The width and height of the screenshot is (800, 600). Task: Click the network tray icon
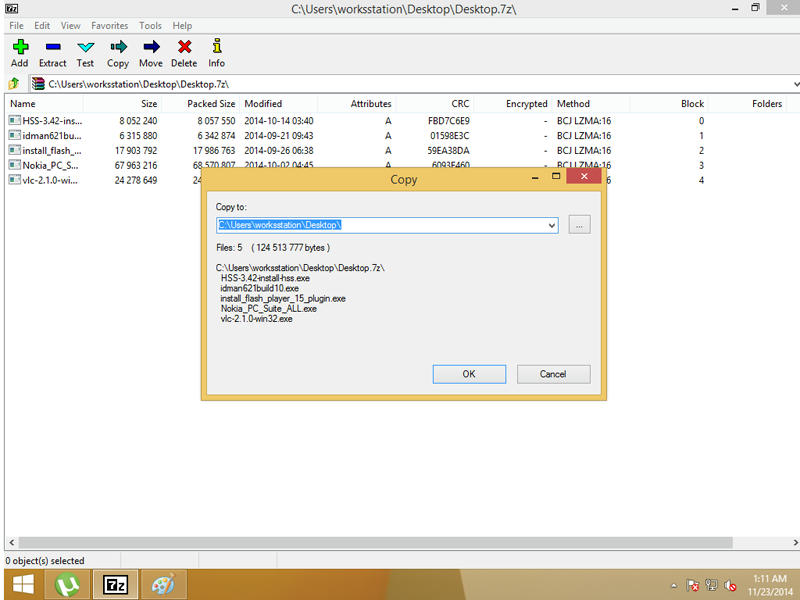[x=712, y=585]
